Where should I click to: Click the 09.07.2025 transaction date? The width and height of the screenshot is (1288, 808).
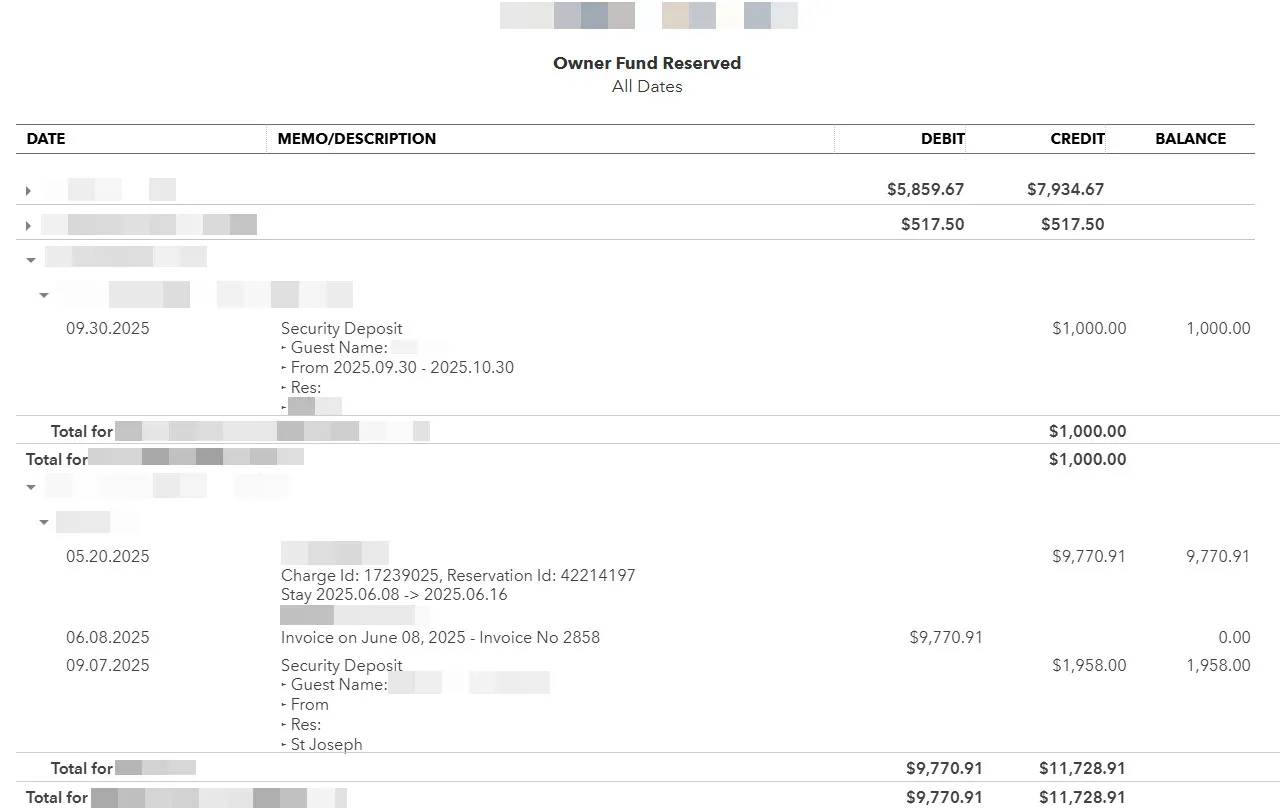point(108,665)
